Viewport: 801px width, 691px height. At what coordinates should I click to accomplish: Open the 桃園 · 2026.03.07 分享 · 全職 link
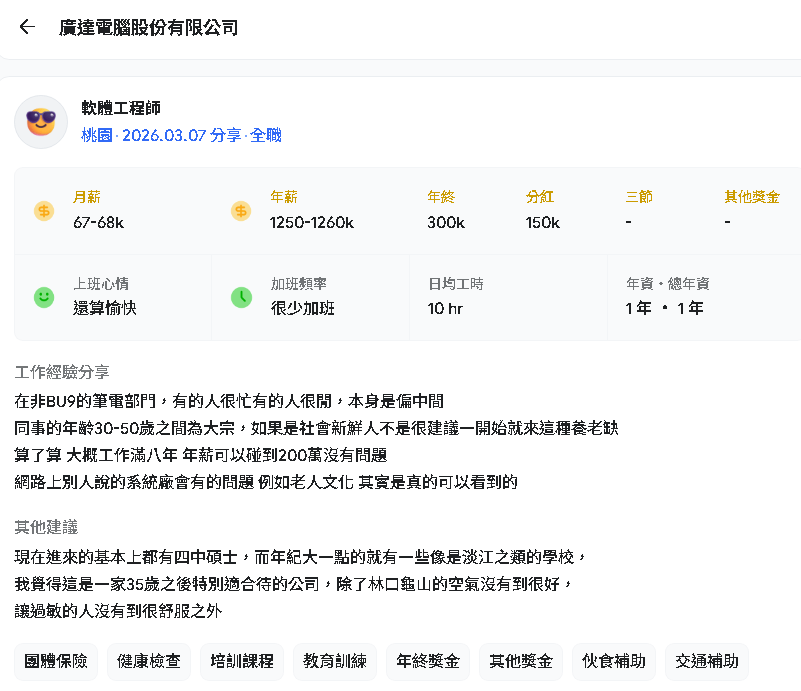point(181,135)
